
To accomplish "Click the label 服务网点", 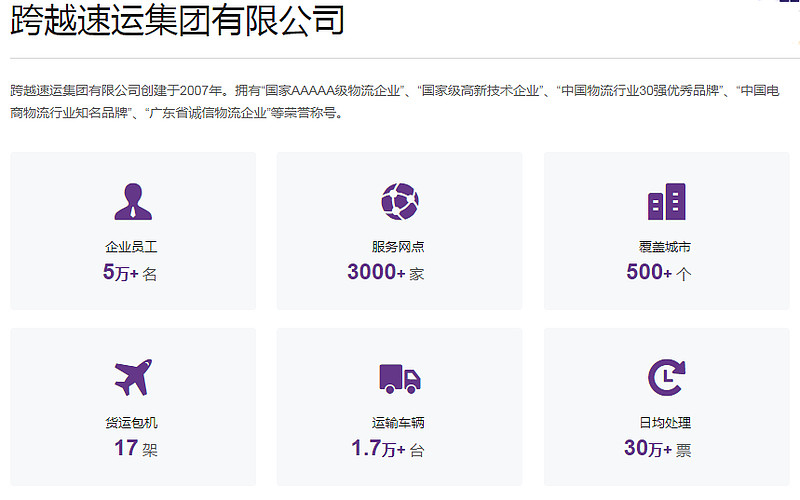I will point(398,247).
